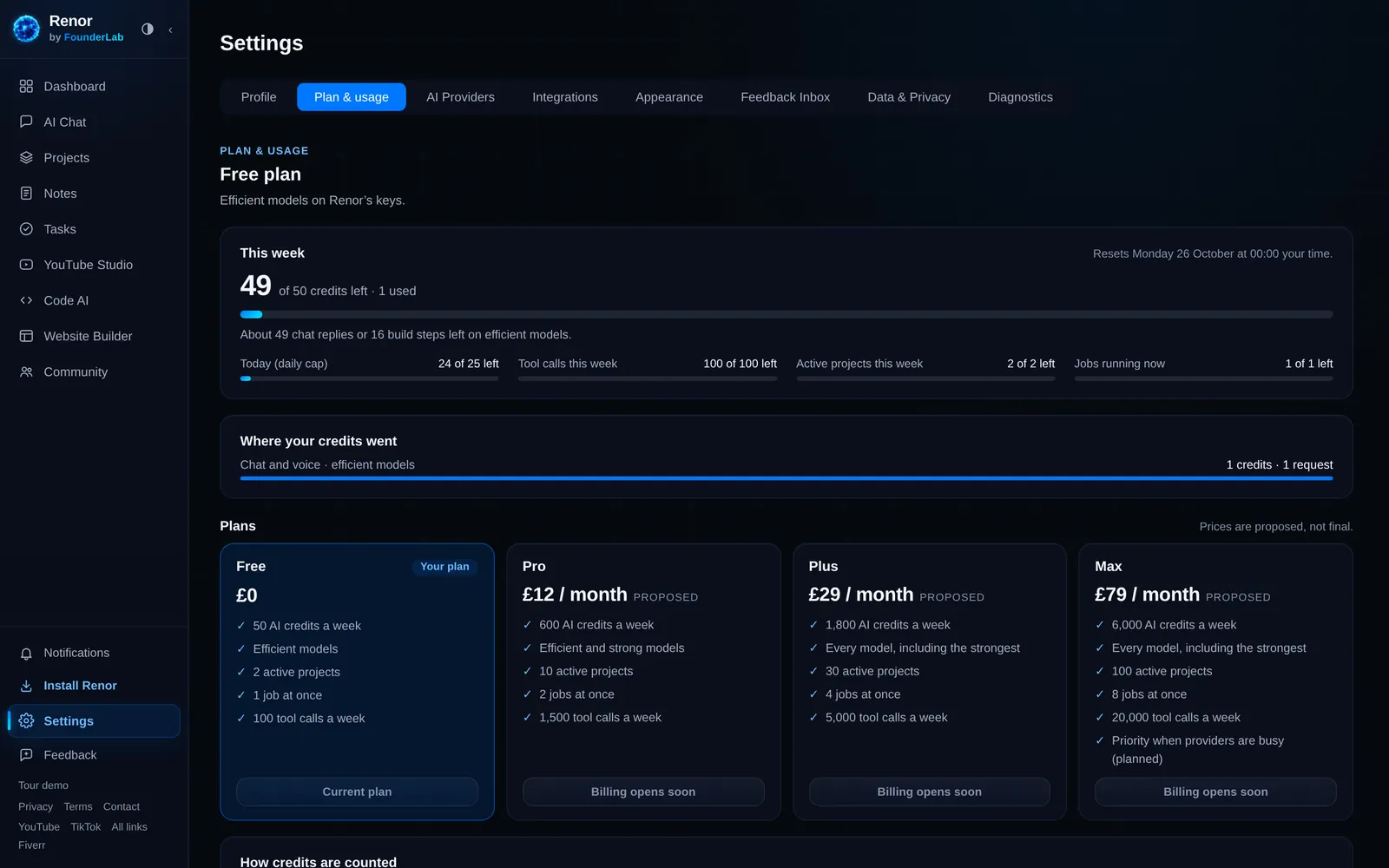Collapse the sidebar with the chevron
This screenshot has height=868, width=1389.
pyautogui.click(x=170, y=30)
